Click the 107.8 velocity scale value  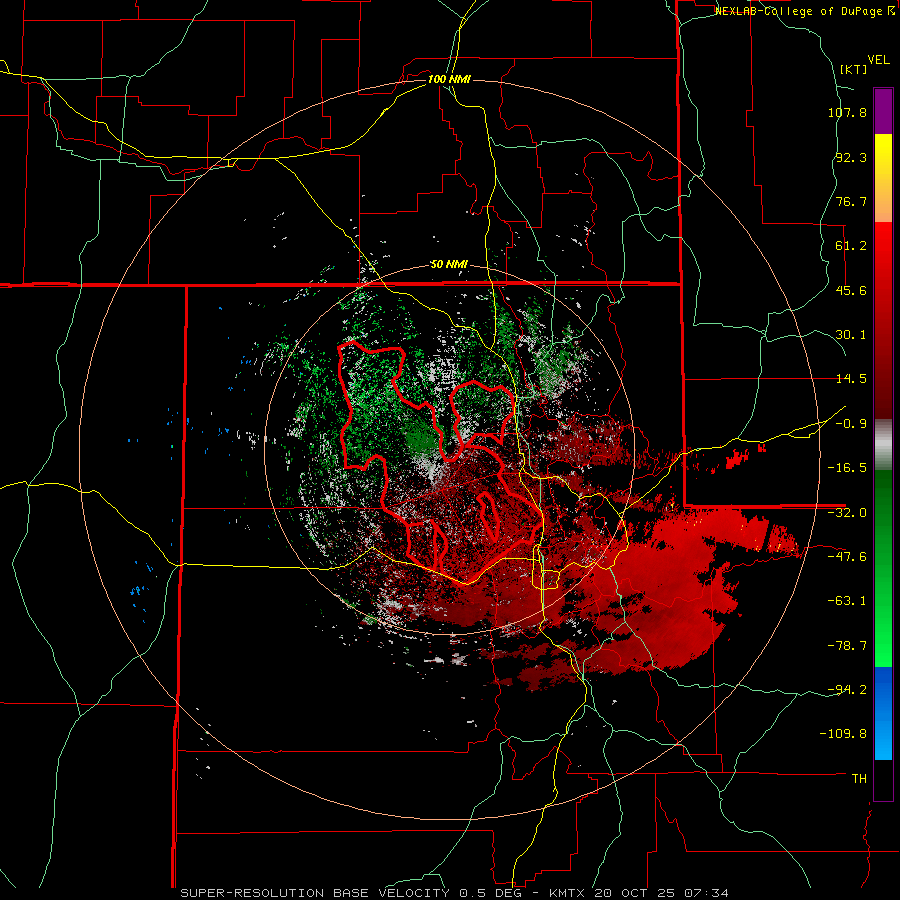[x=847, y=112]
